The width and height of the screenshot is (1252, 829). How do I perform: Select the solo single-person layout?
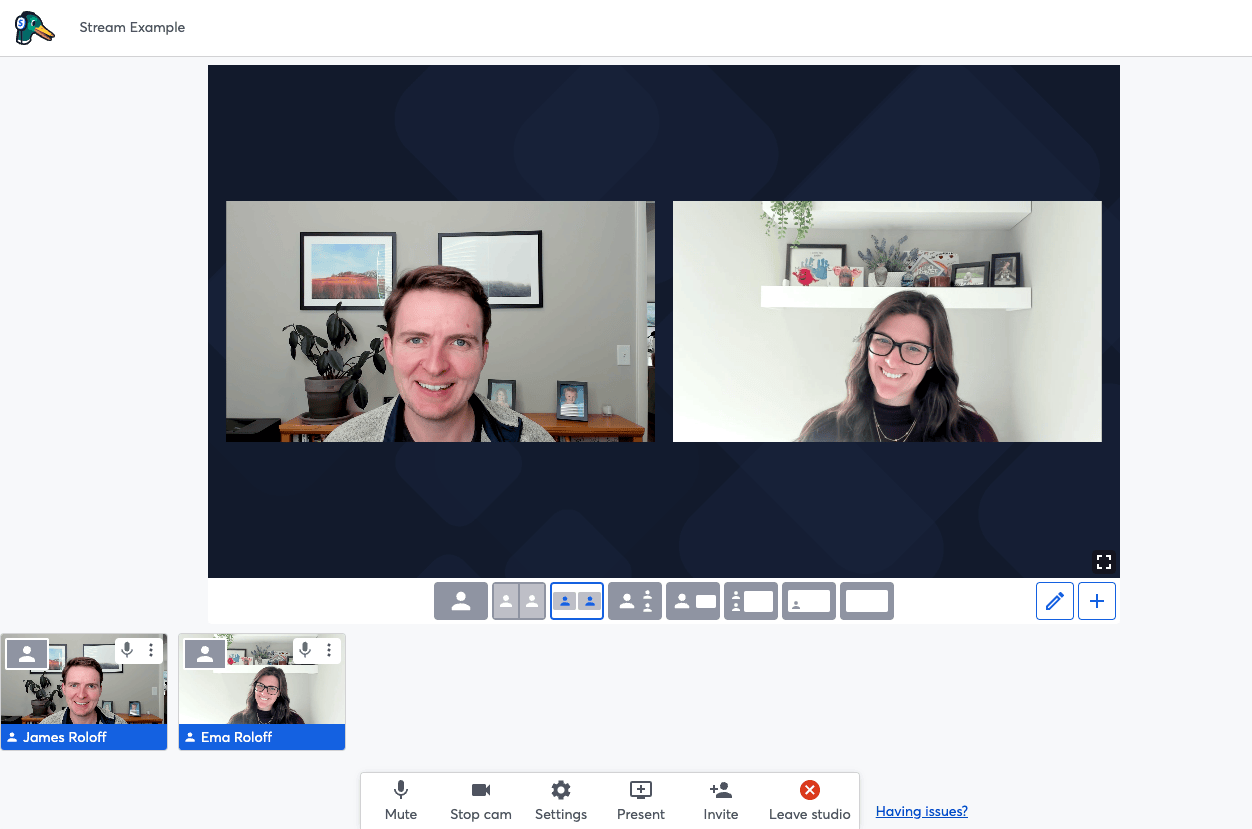pos(461,601)
